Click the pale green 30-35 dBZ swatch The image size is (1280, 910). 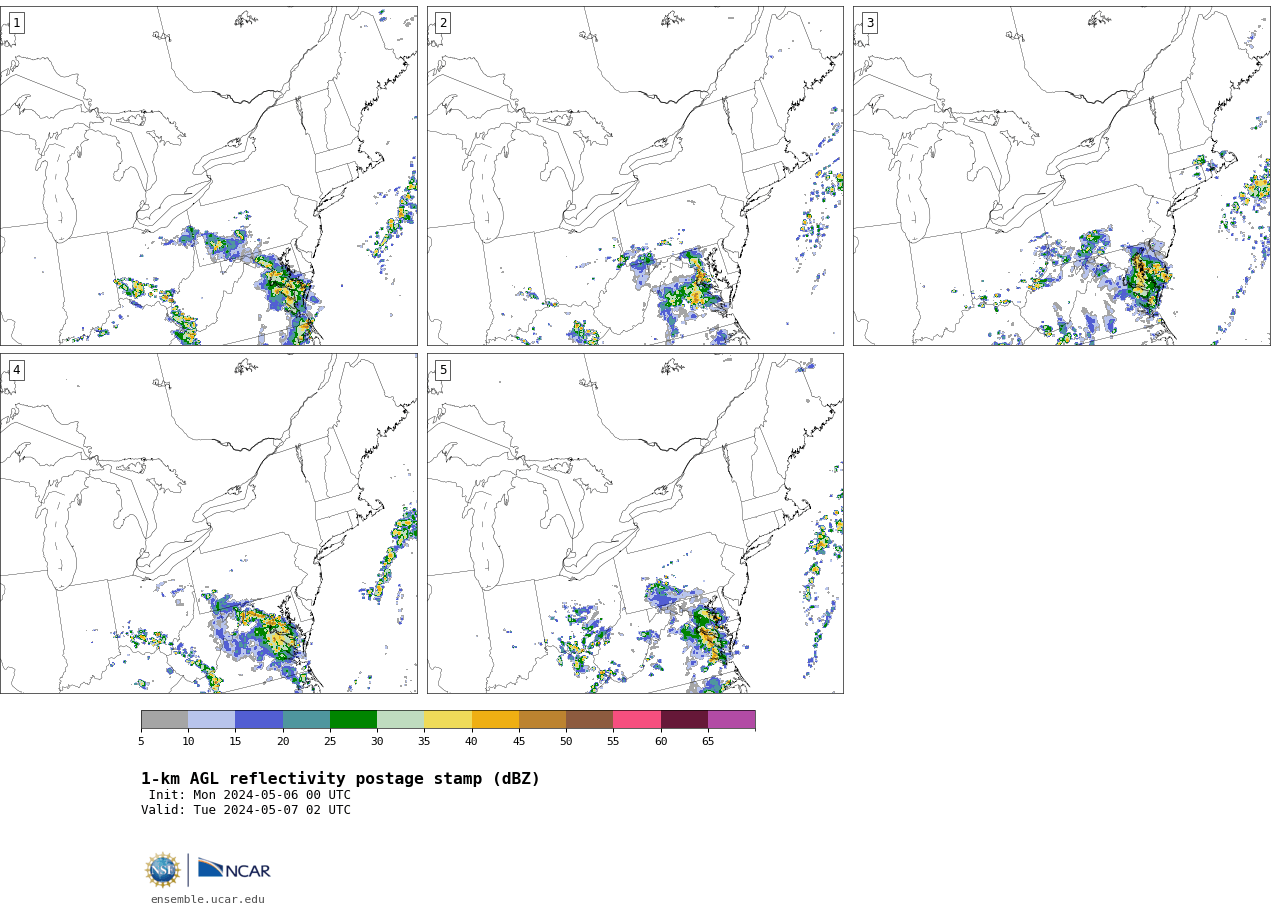400,720
